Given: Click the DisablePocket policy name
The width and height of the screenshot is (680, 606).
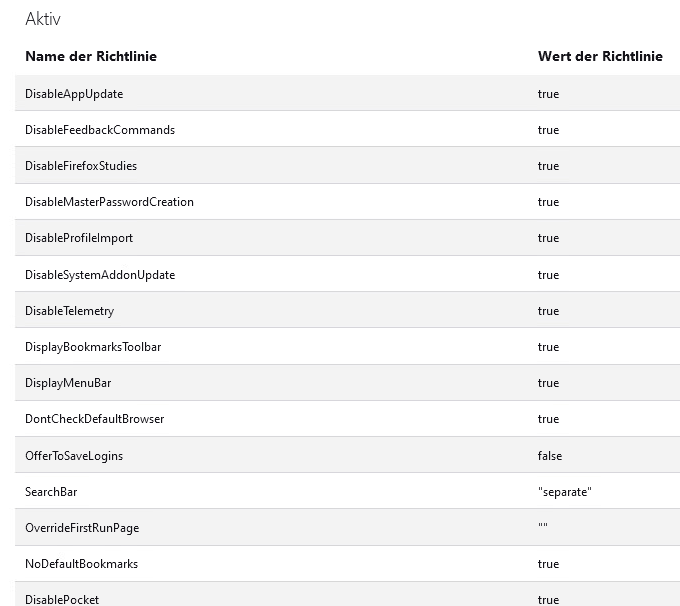Looking at the screenshot, I should (62, 599).
